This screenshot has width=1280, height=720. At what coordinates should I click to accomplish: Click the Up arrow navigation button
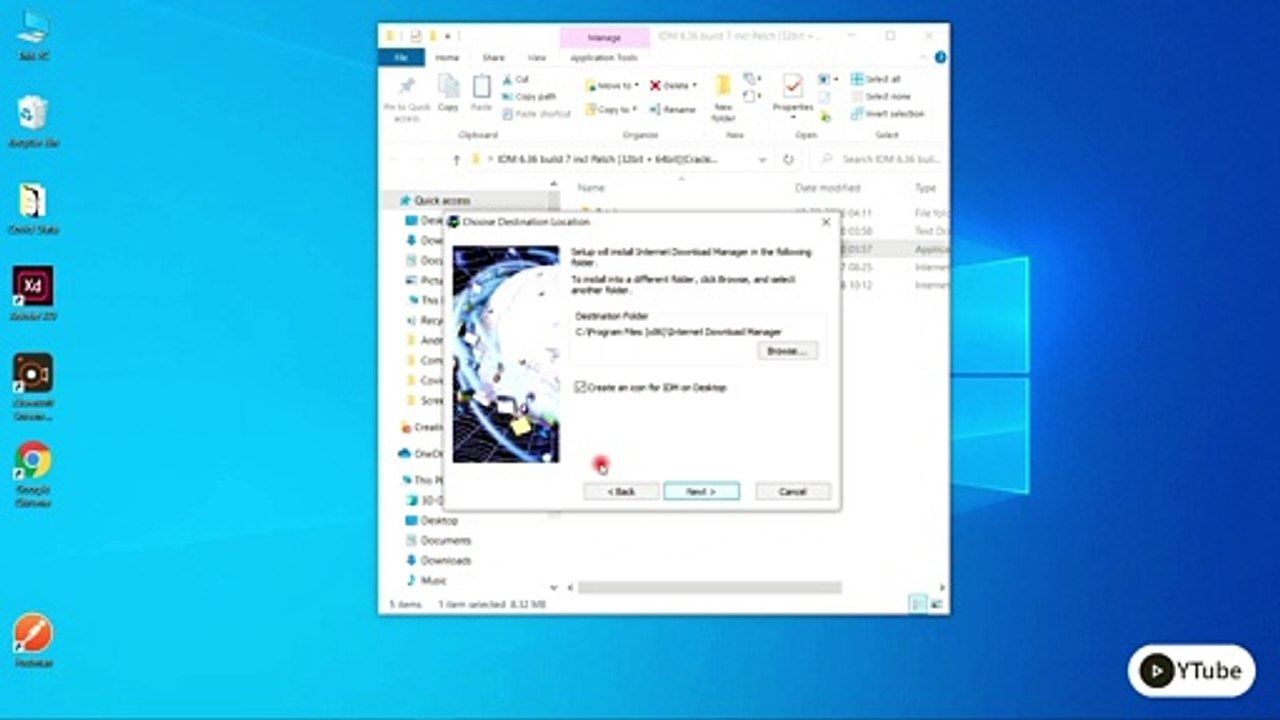[x=456, y=159]
